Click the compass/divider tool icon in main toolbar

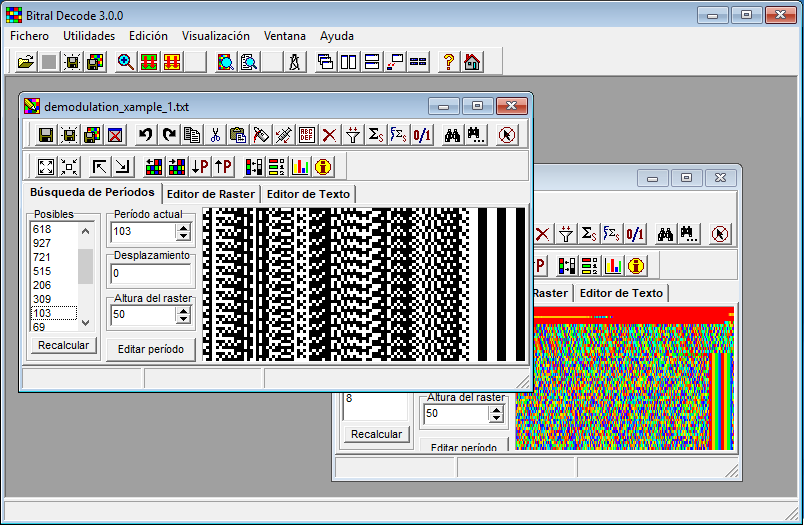(x=294, y=62)
